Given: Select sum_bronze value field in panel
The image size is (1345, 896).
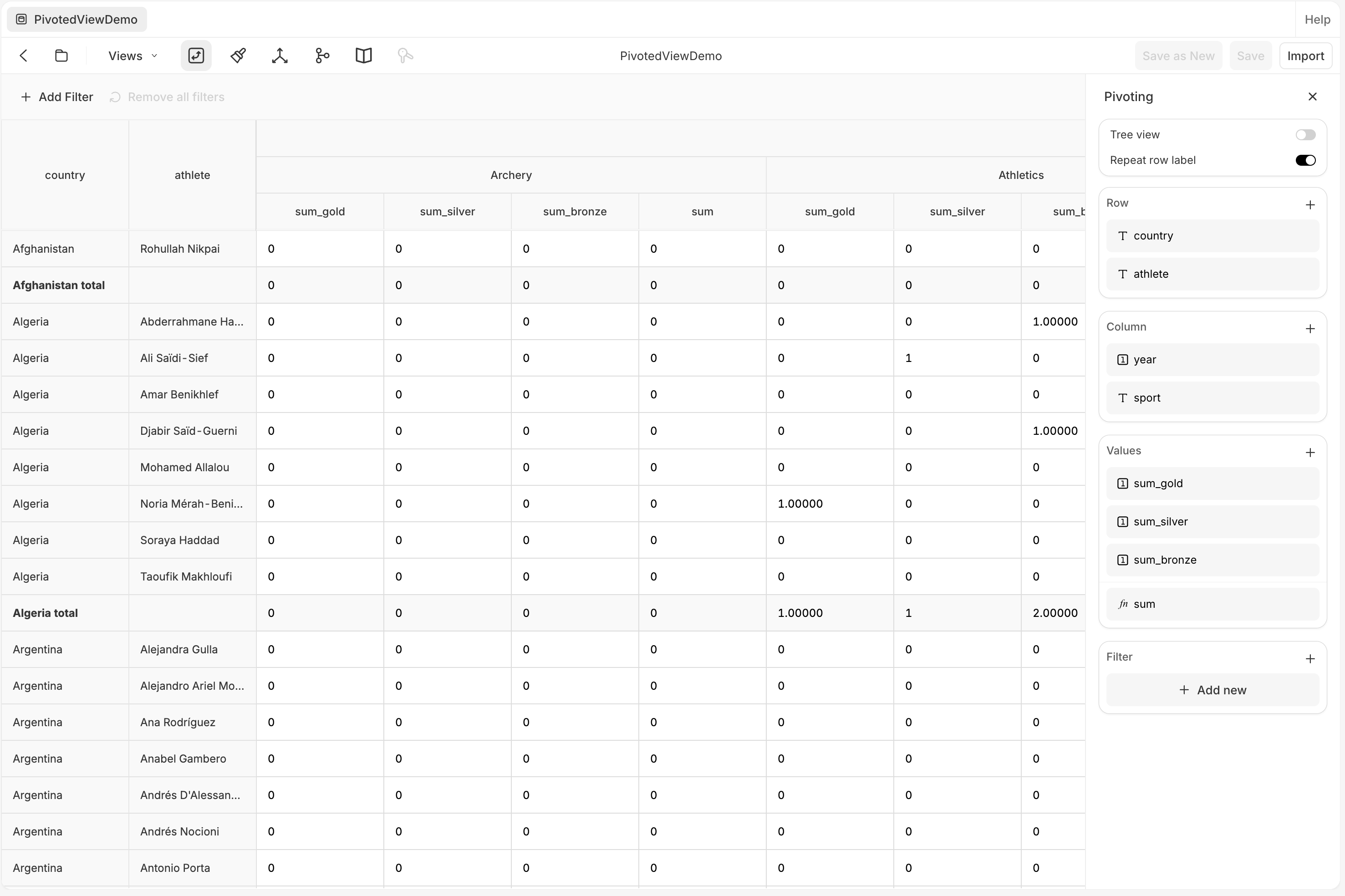Looking at the screenshot, I should coord(1213,560).
